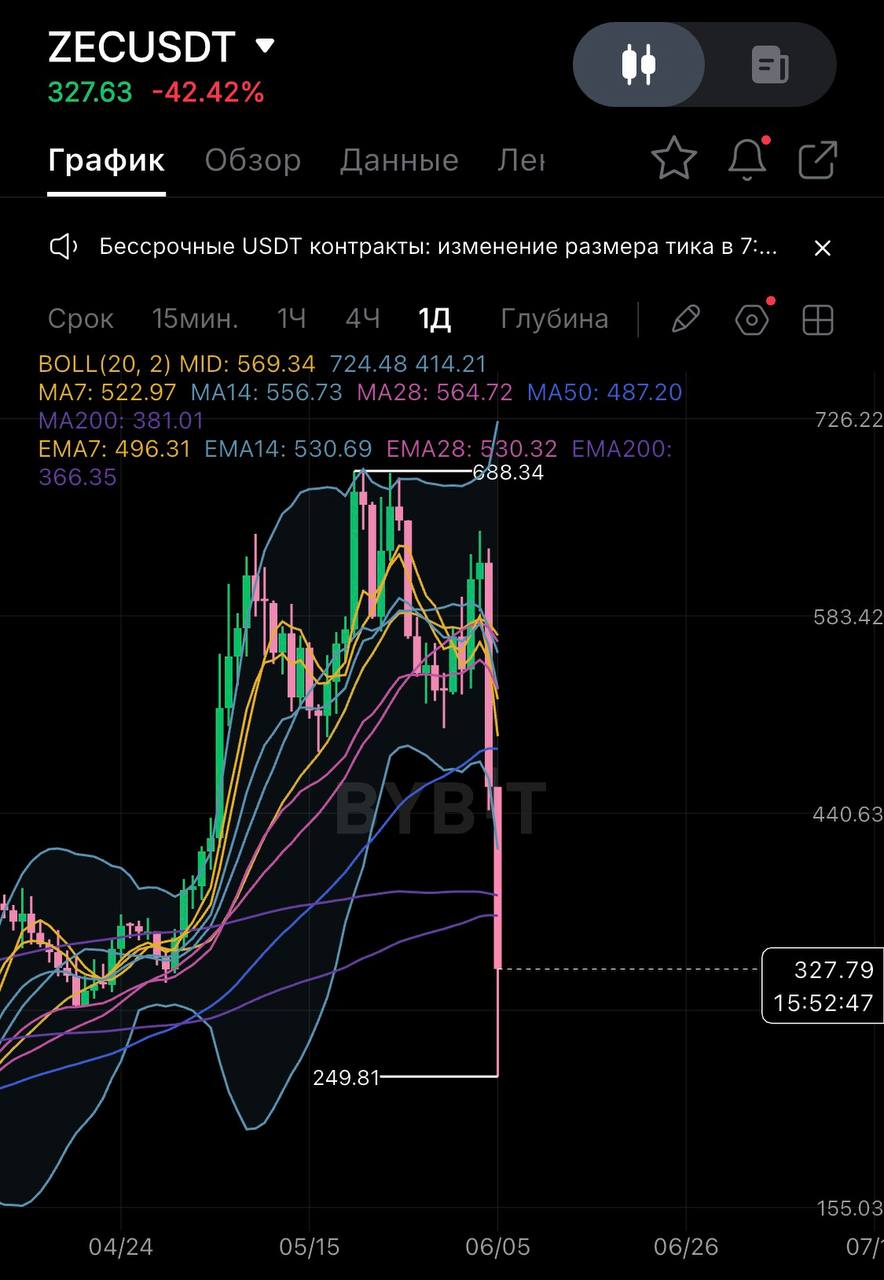Open the multi-chart grid layout

click(818, 320)
